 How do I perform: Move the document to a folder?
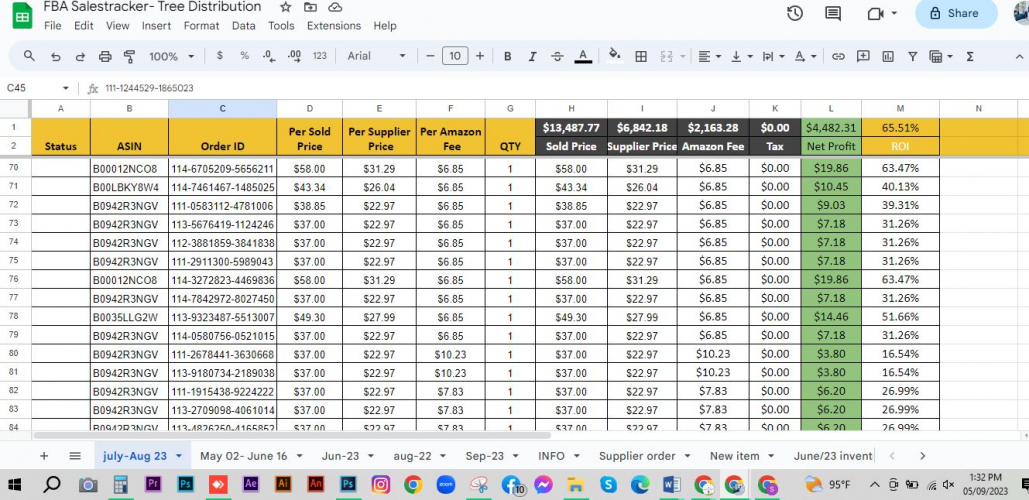pyautogui.click(x=310, y=7)
